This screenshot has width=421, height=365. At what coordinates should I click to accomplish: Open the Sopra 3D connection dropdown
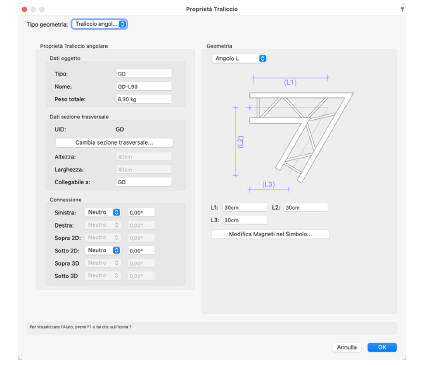[103, 263]
